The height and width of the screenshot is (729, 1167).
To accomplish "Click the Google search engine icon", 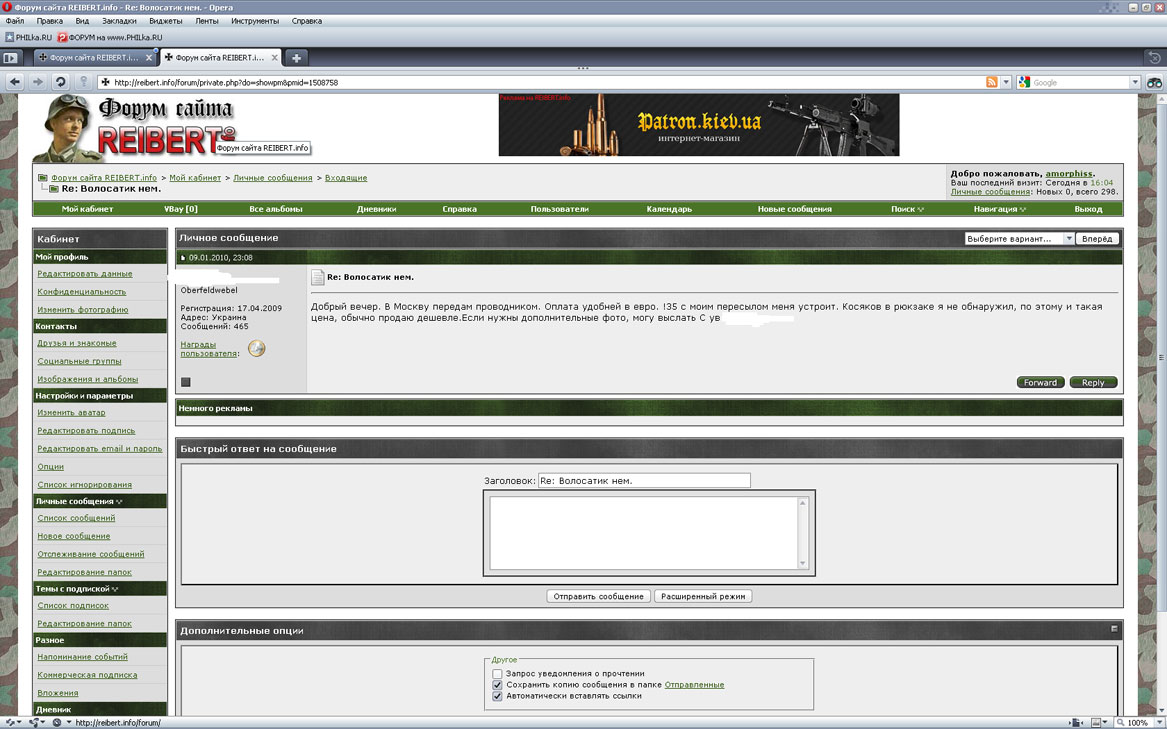I will pyautogui.click(x=1024, y=83).
